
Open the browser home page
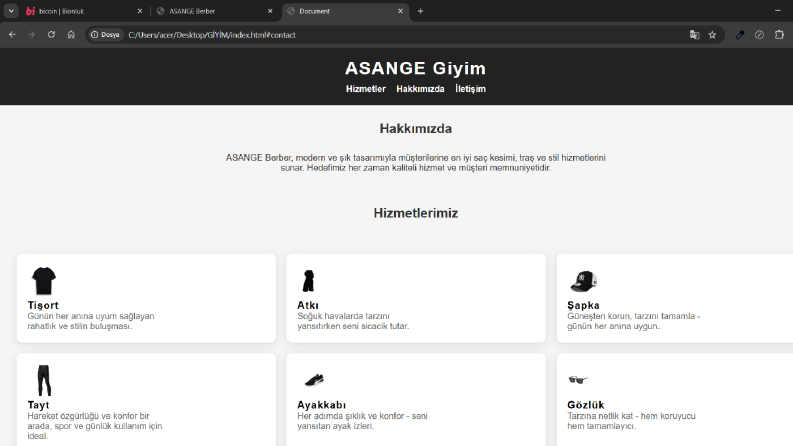(71, 35)
